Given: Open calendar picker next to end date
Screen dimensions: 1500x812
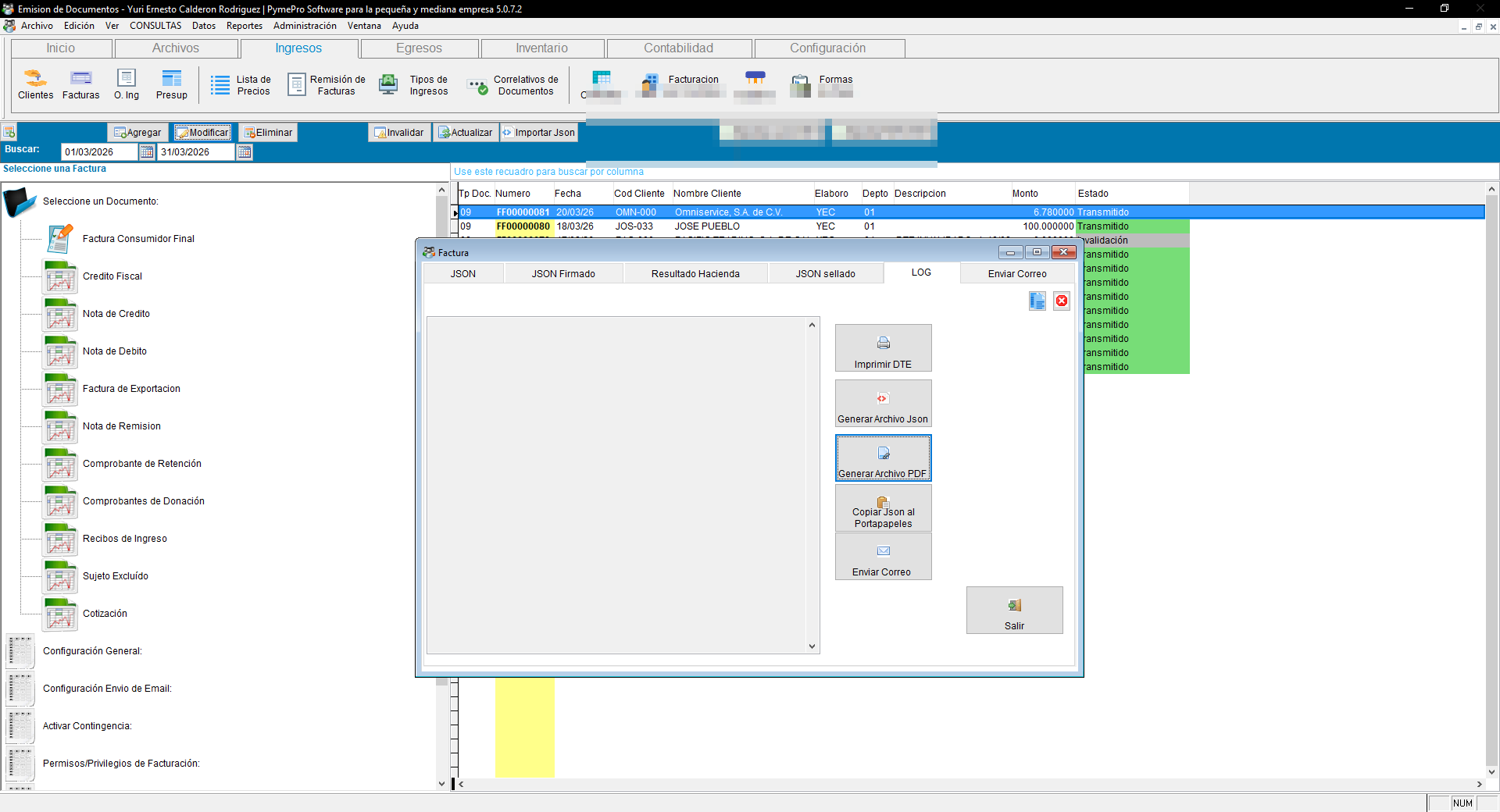Looking at the screenshot, I should (x=245, y=152).
